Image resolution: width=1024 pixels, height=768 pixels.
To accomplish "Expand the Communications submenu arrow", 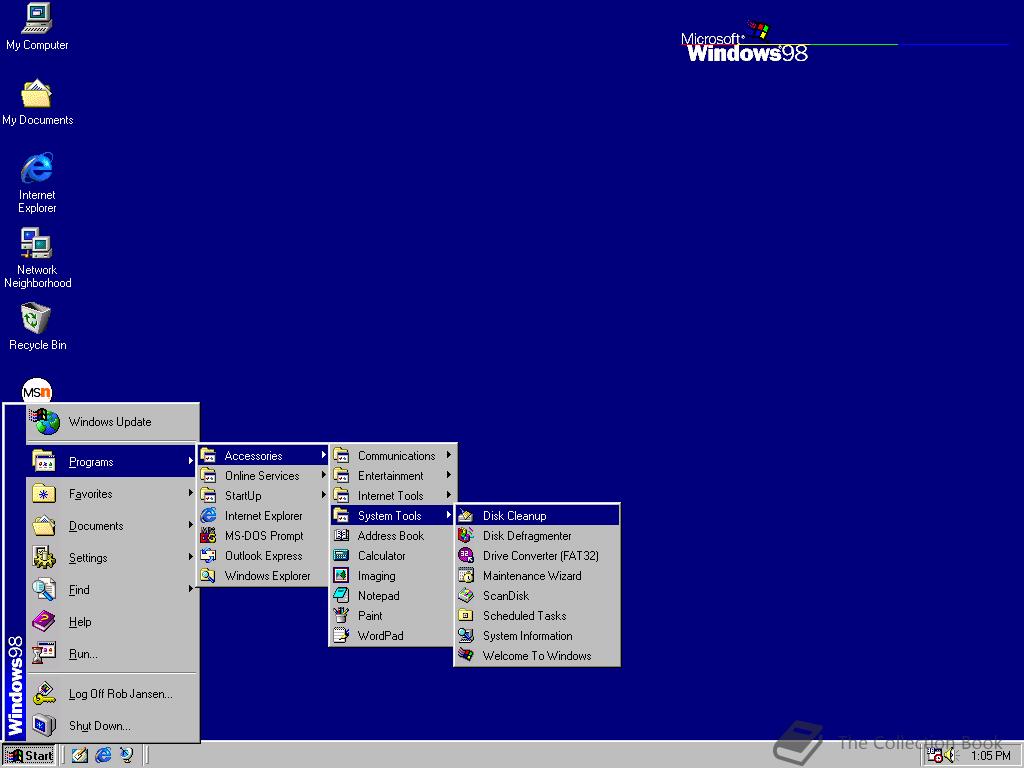I will [x=449, y=455].
